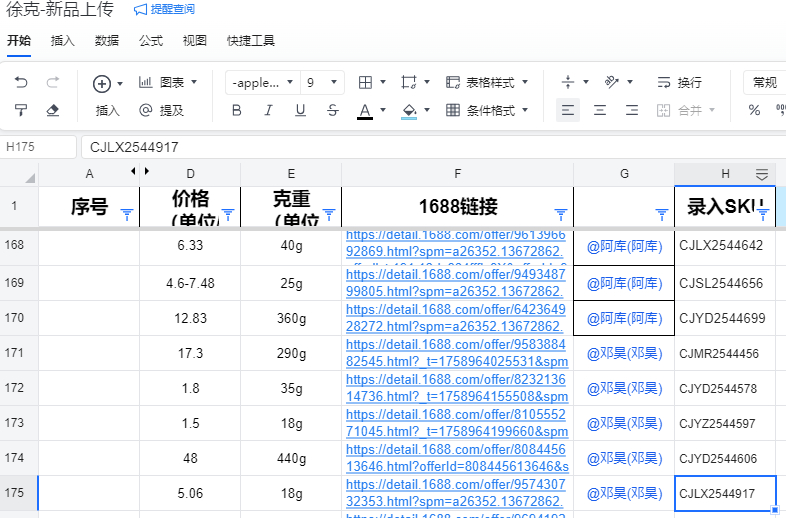Open the 快捷工具 tab
The height and width of the screenshot is (518, 786).
251,41
